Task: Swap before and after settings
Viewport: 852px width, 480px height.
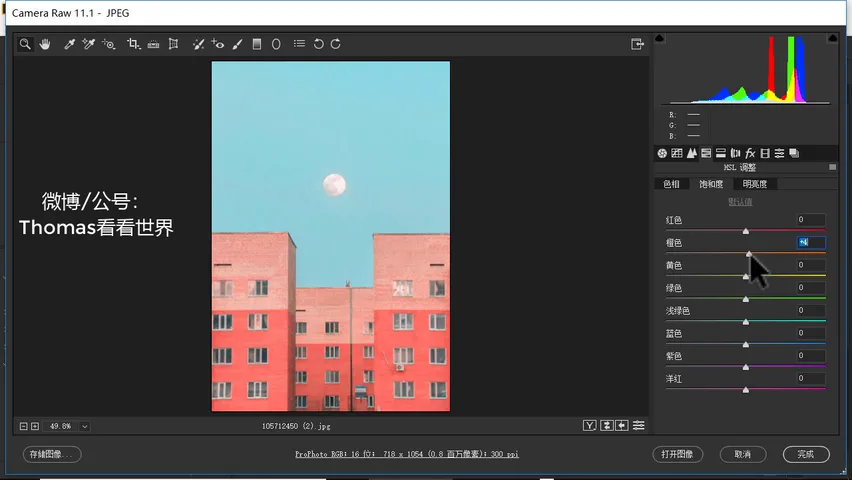Action: coord(607,426)
